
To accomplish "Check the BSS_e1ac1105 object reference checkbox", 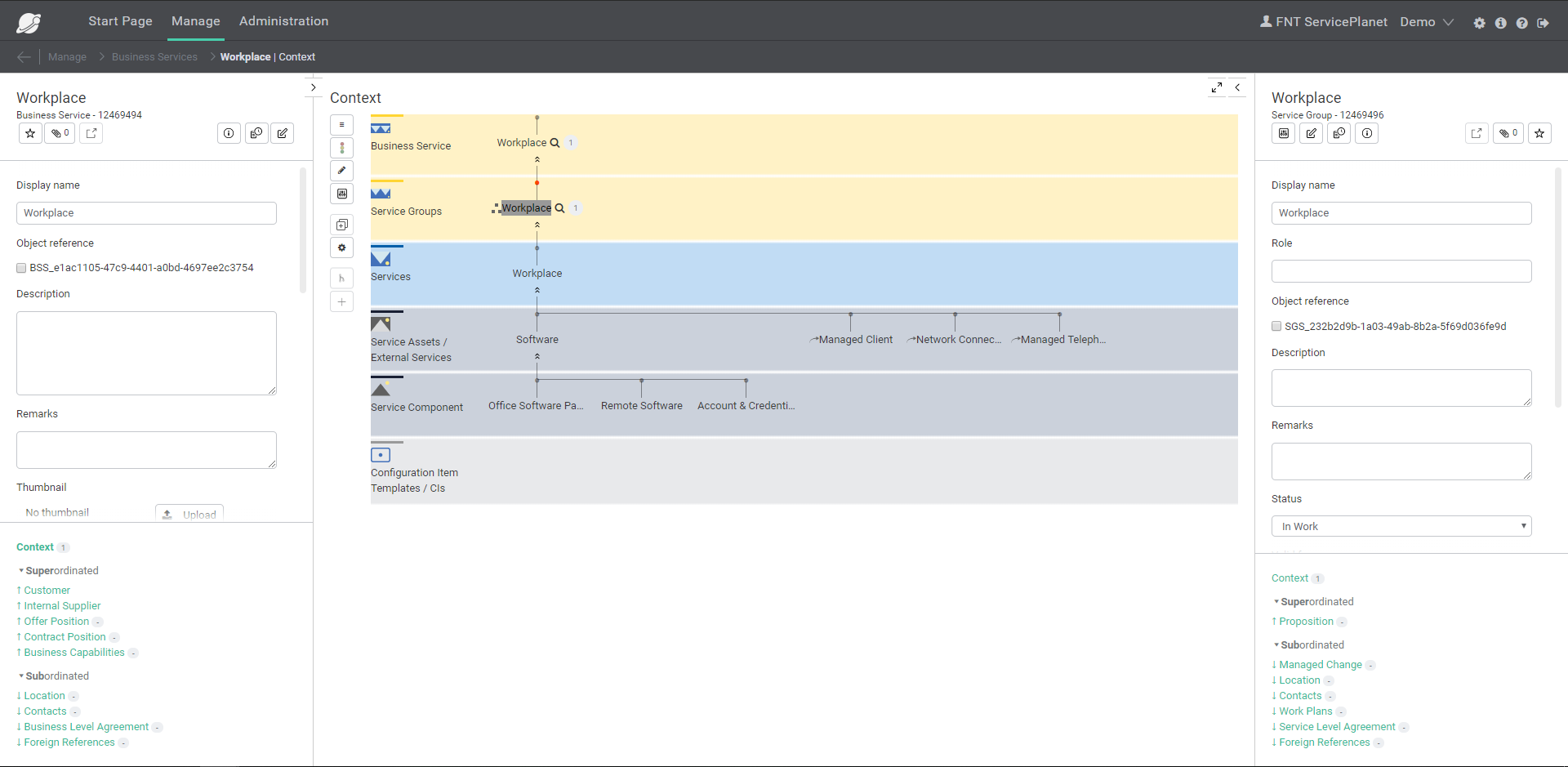I will [21, 268].
